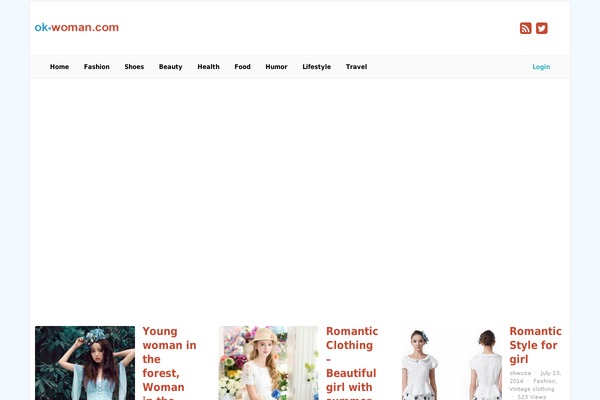Select the Health menu item

point(209,67)
